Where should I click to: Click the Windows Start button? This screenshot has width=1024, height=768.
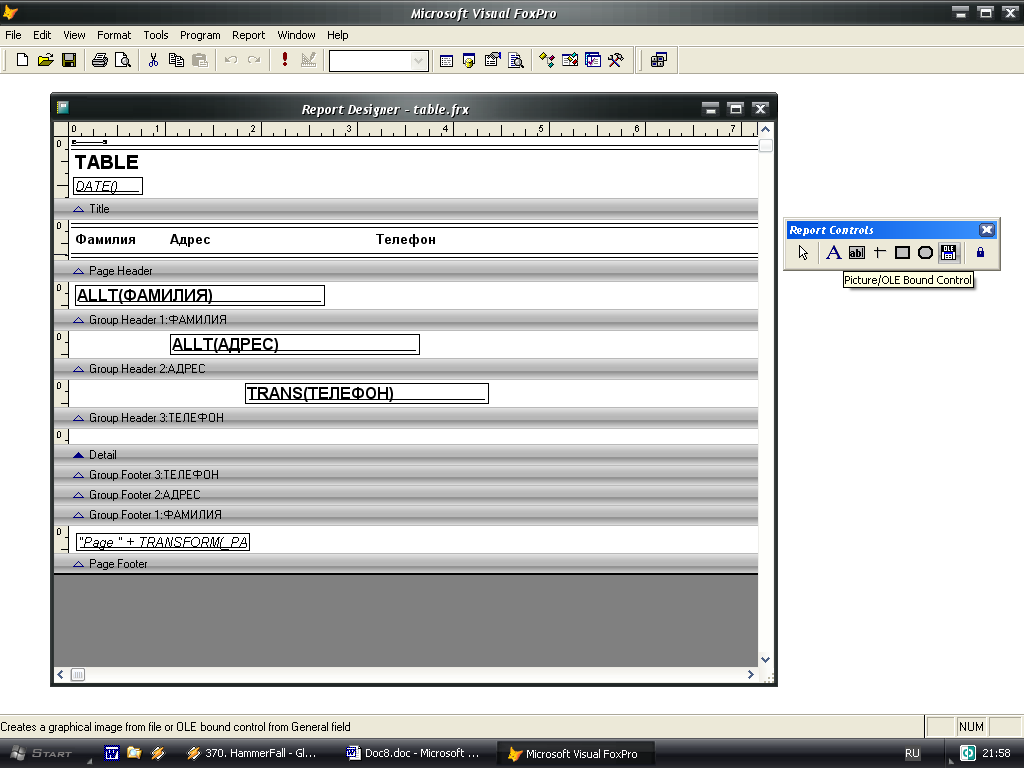(x=42, y=753)
